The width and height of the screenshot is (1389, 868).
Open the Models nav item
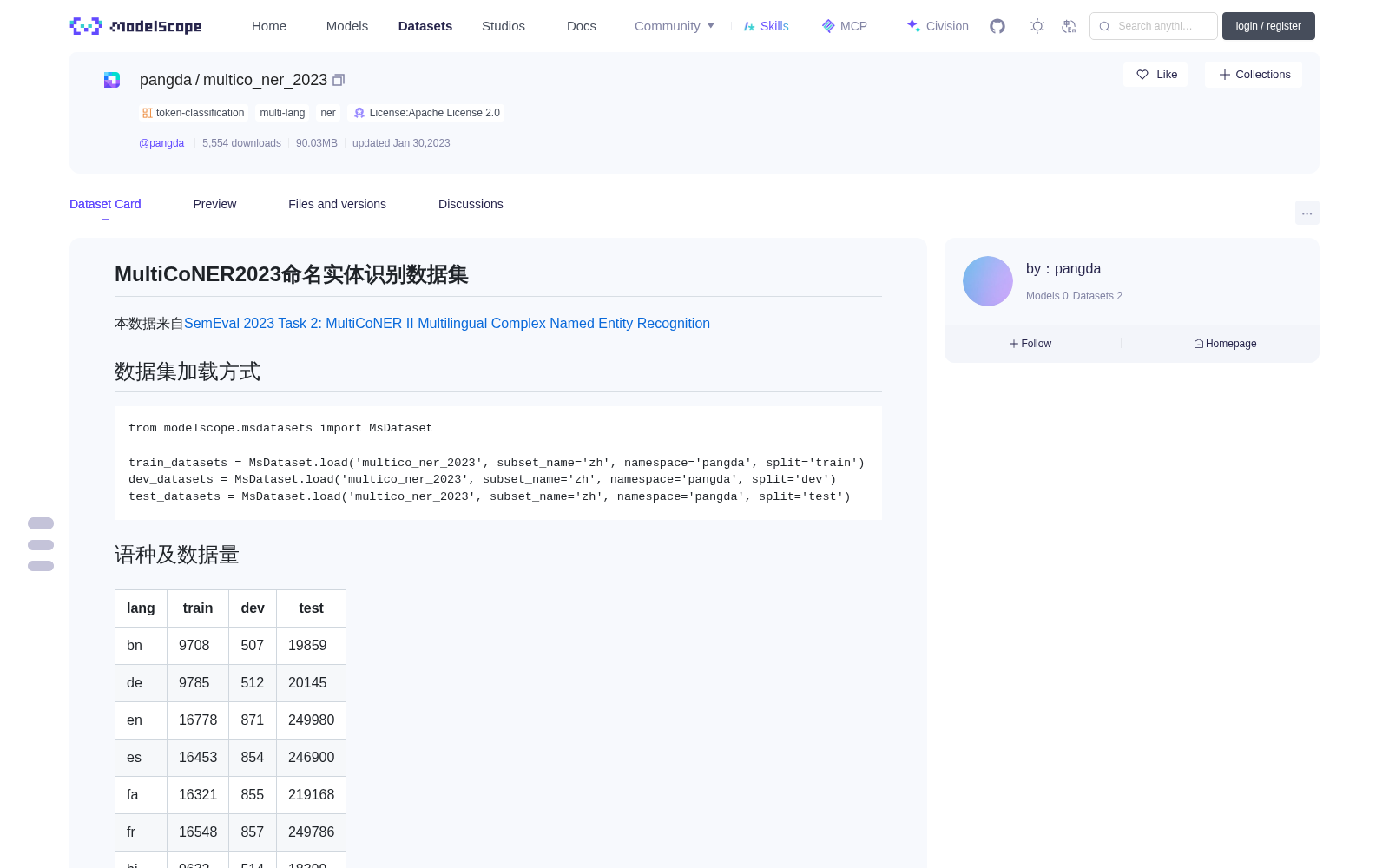(x=347, y=26)
